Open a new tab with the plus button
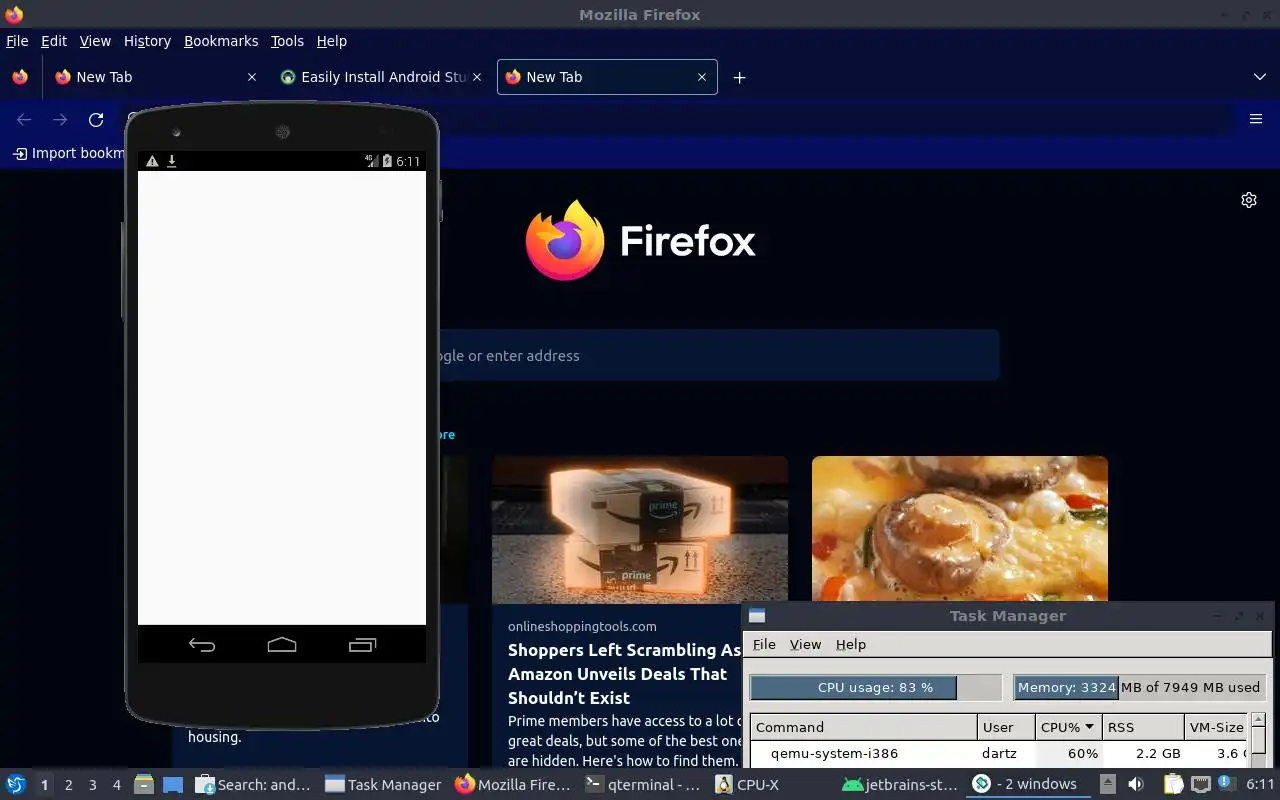 coord(739,77)
